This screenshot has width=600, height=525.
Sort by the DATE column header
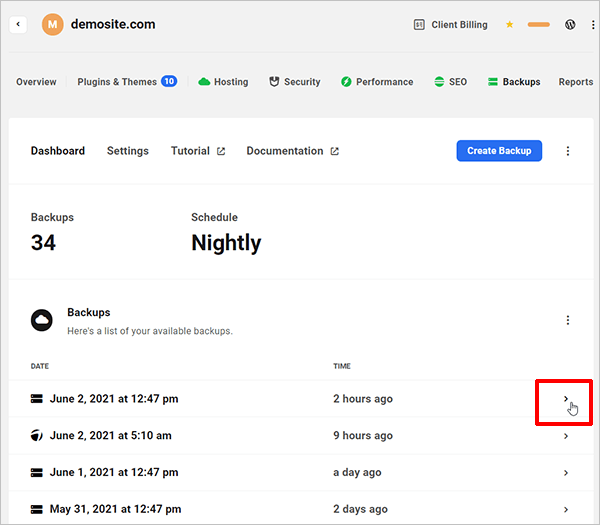pos(40,366)
